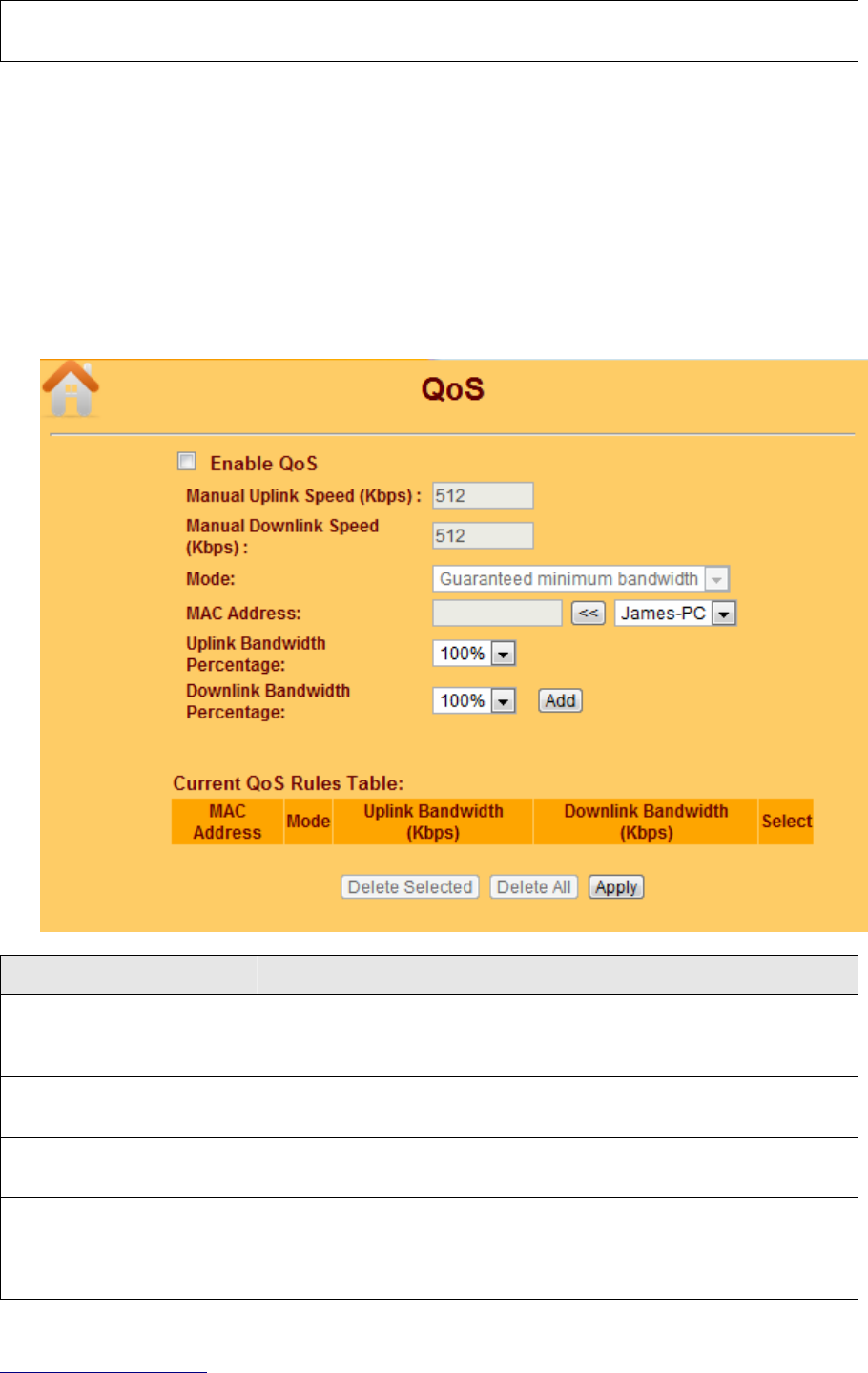Click the Manual Uplink Speed (Kbps) label
Viewport: 868px width, 1373px height.
[x=303, y=495]
